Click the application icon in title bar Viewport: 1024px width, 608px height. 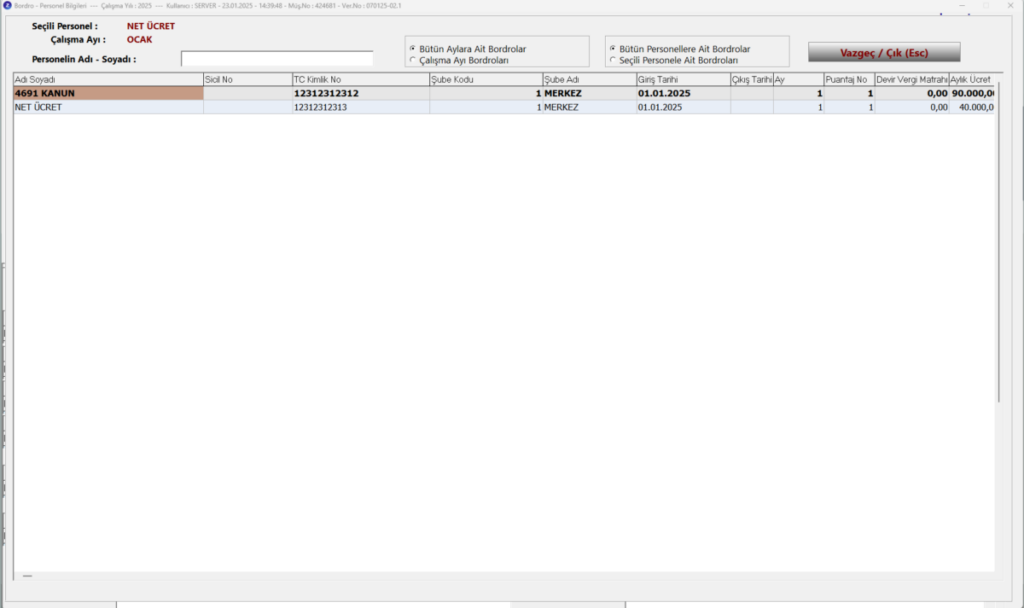click(x=7, y=5)
